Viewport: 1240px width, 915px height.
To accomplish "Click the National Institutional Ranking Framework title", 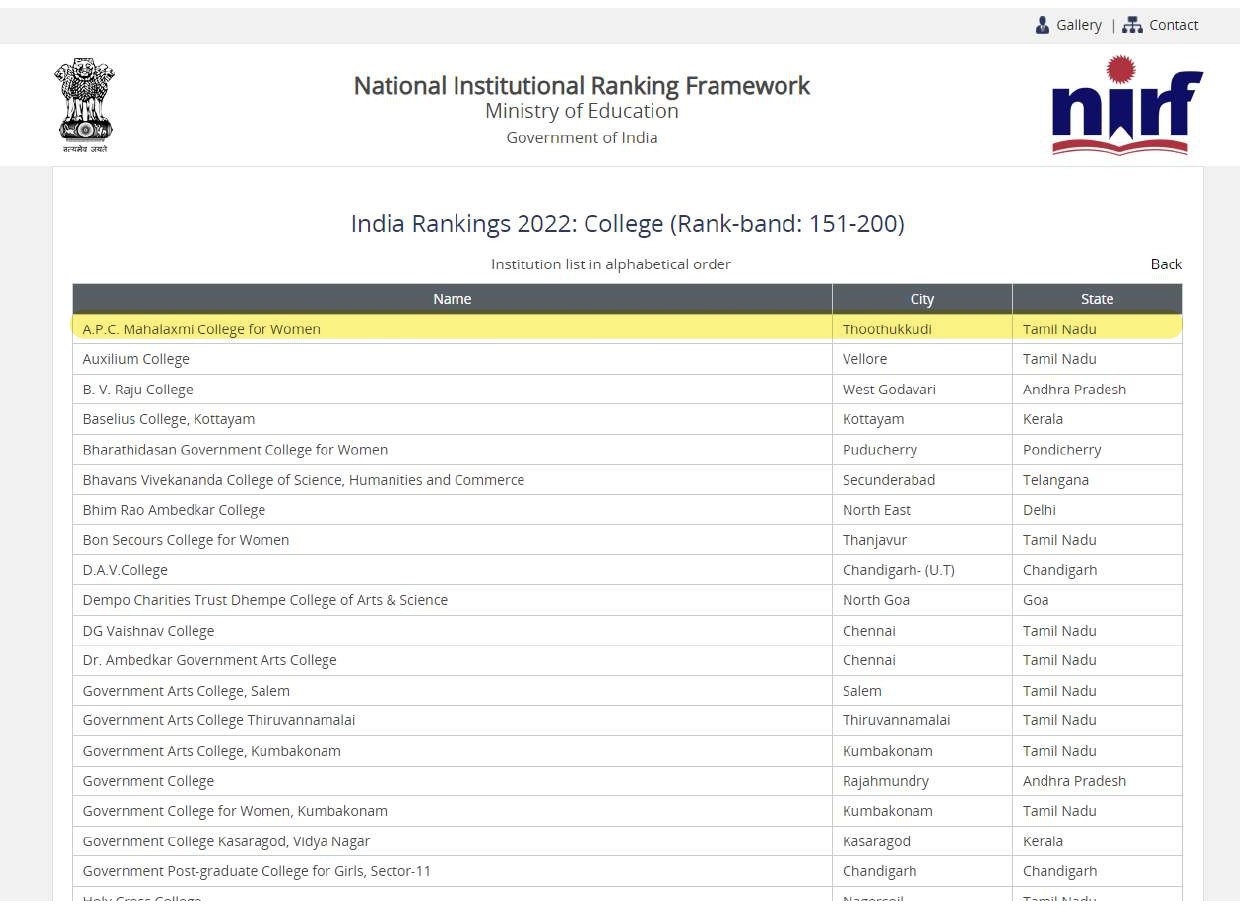I will (582, 86).
